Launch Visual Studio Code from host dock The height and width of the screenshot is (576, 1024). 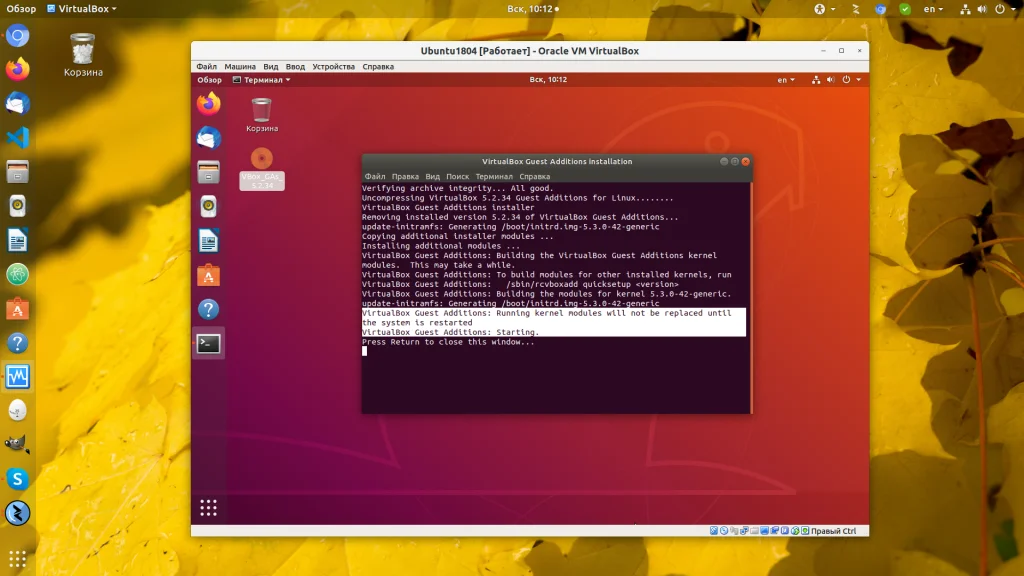[18, 138]
